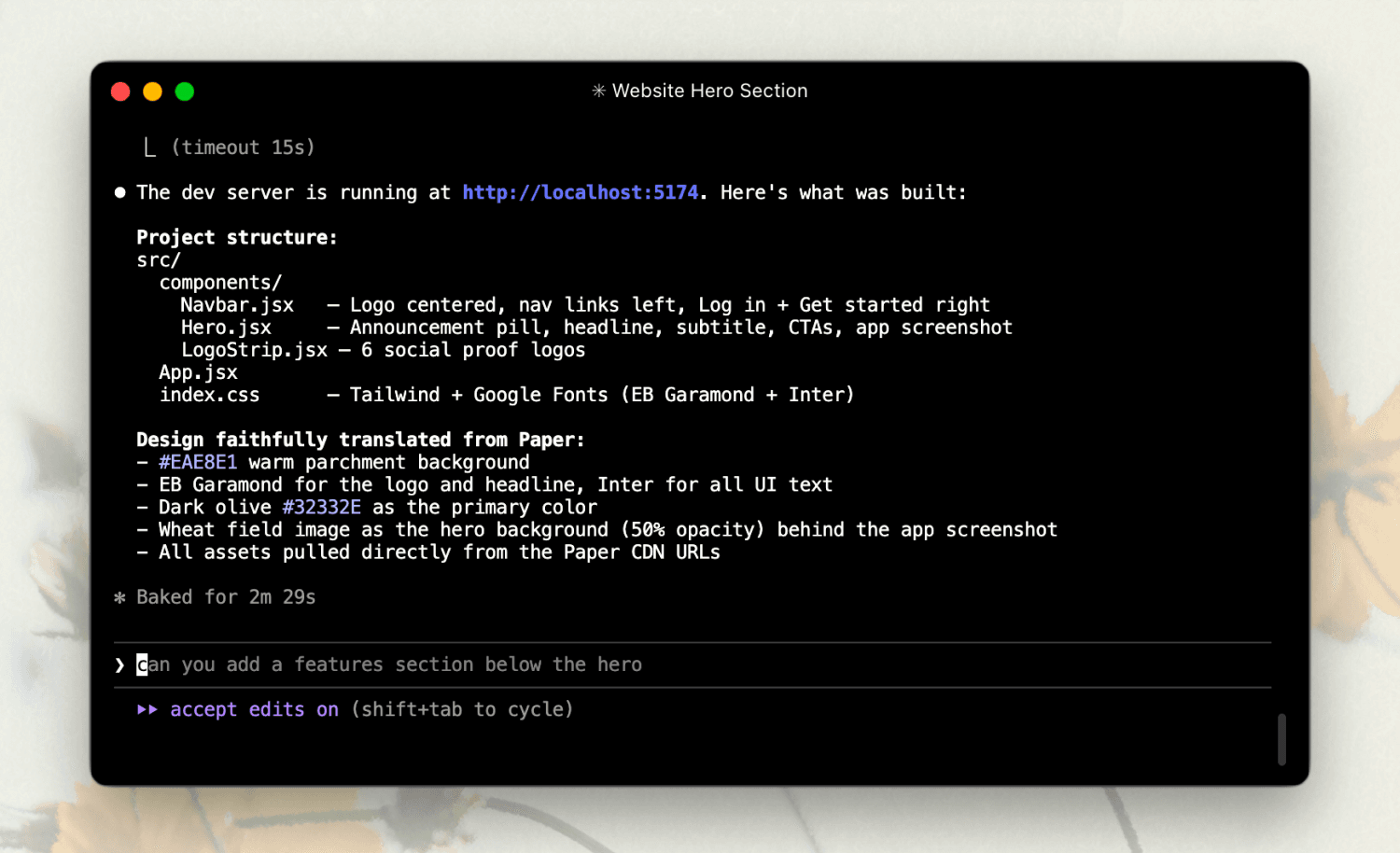
Task: Click the asterisk icon before 'Baked for'
Action: pyautogui.click(x=119, y=597)
